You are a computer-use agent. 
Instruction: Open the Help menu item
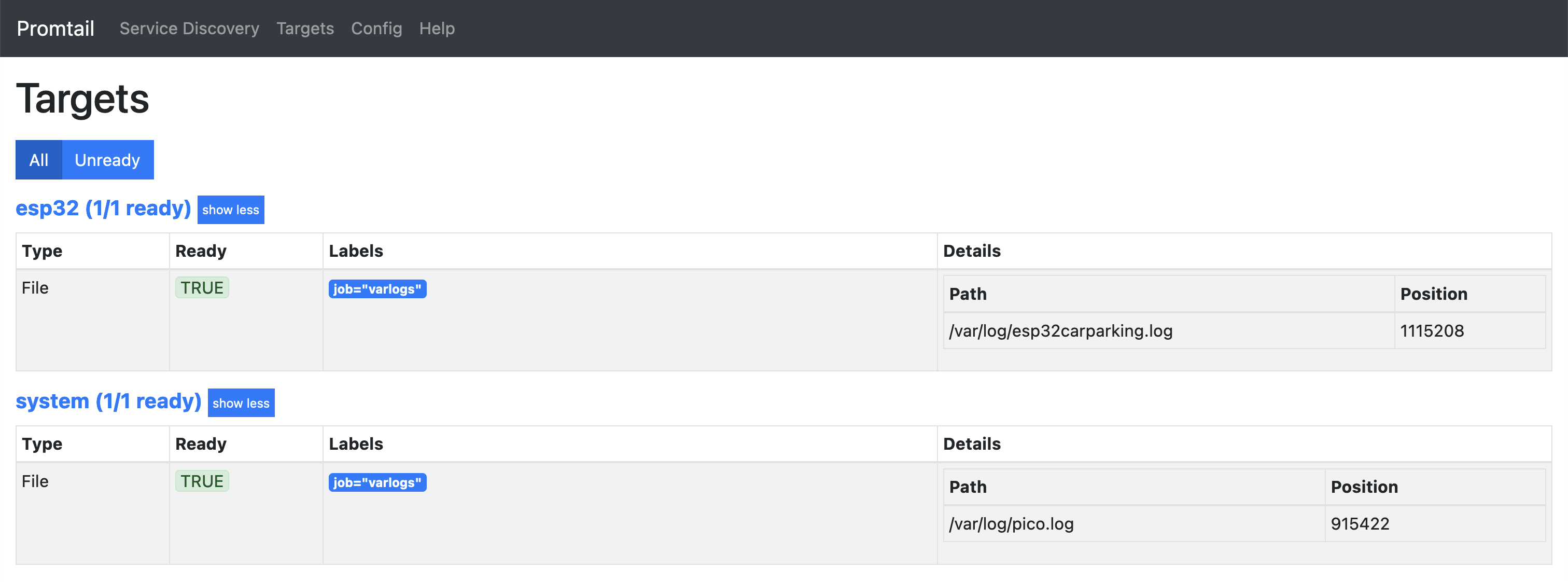click(437, 29)
